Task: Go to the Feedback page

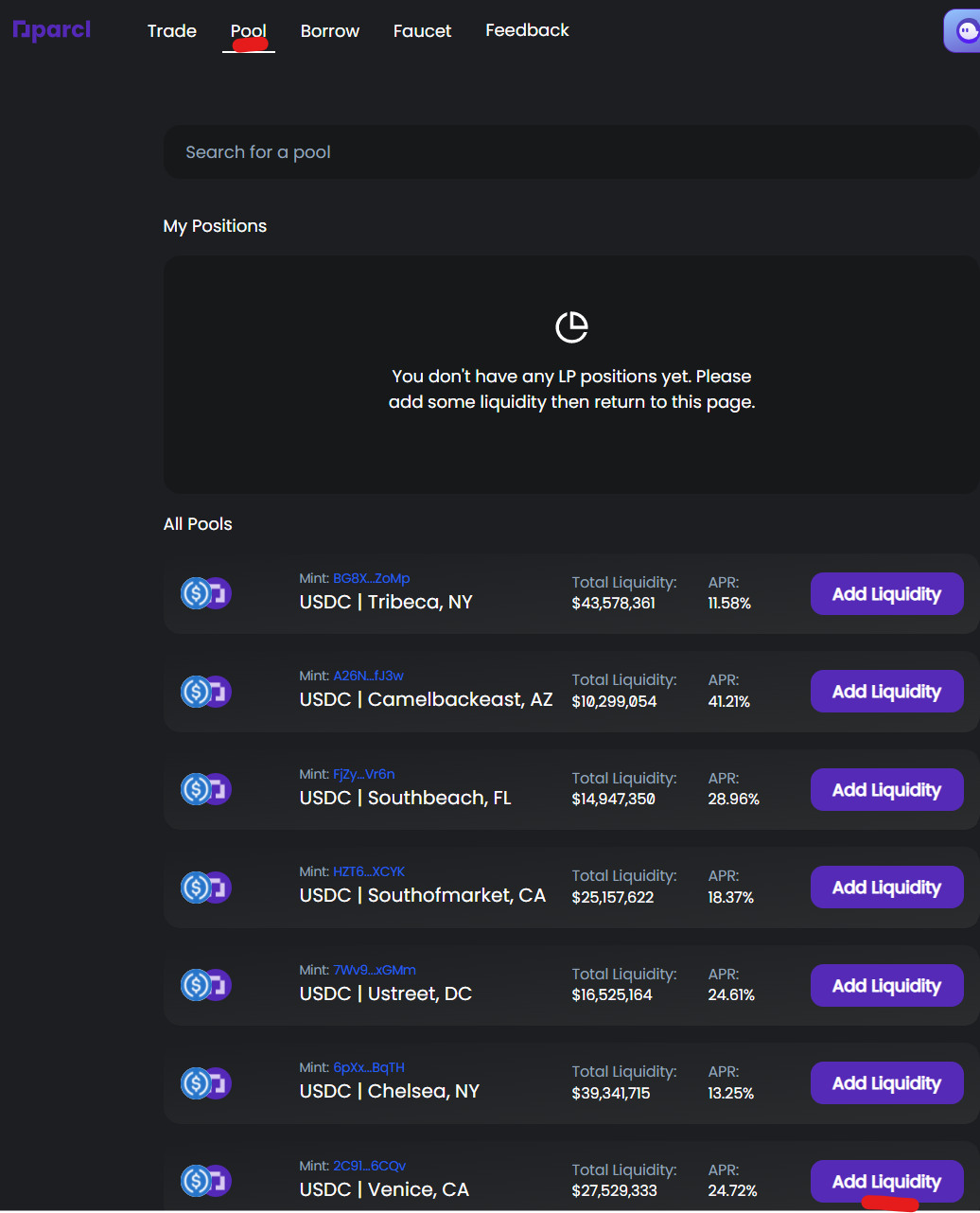Action: [x=527, y=30]
